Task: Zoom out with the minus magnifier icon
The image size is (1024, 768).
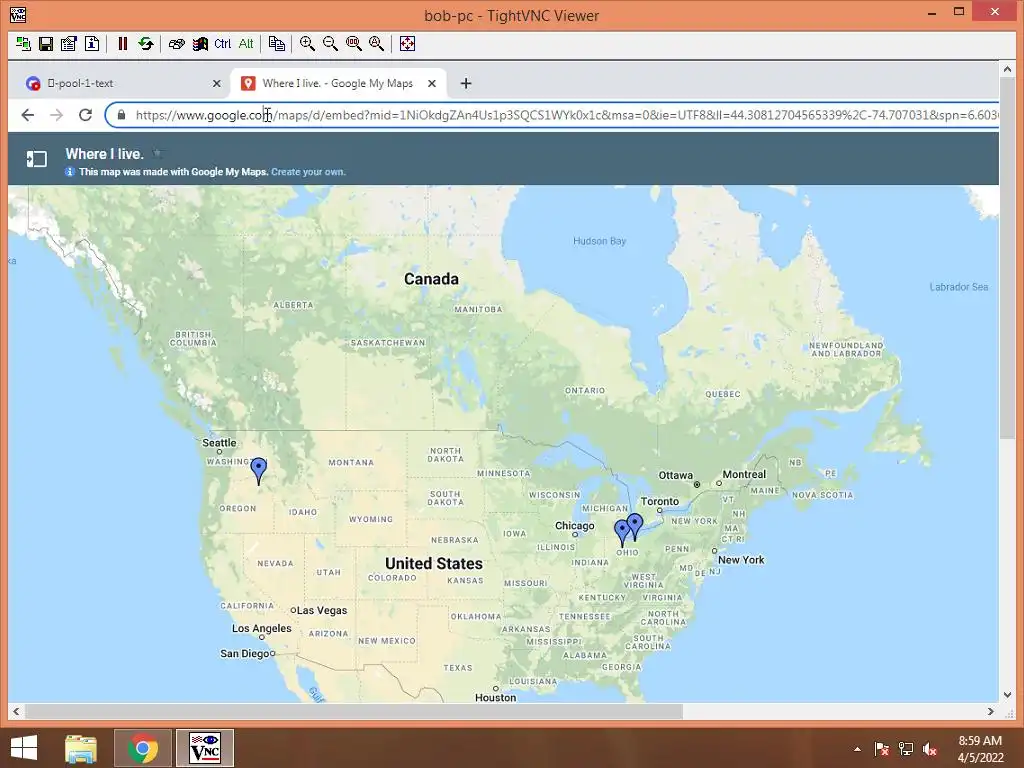Action: pyautogui.click(x=330, y=44)
